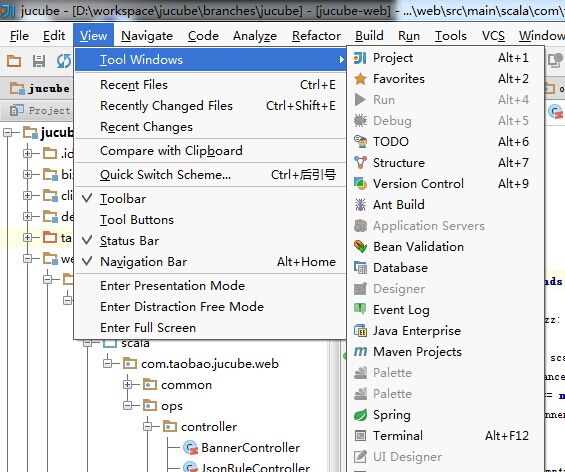Click the Application Servers icon
Image resolution: width=565 pixels, height=472 pixels.
pyautogui.click(x=360, y=226)
